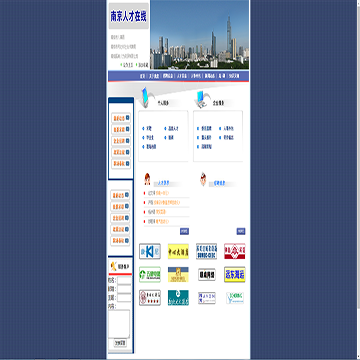This screenshot has height=360, width=360.
Task: Click the nurse-cap avatar icon beside recruitment info
Action: 203,179
